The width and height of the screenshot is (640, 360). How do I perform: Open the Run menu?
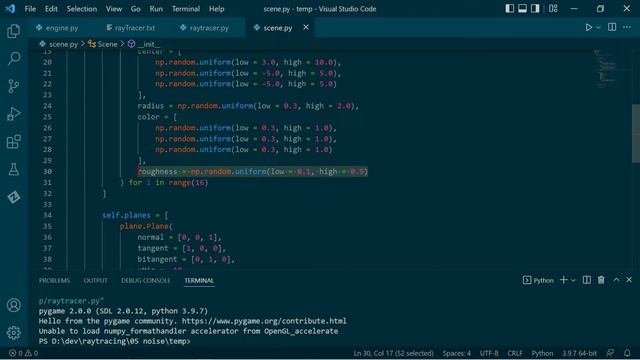click(x=156, y=9)
